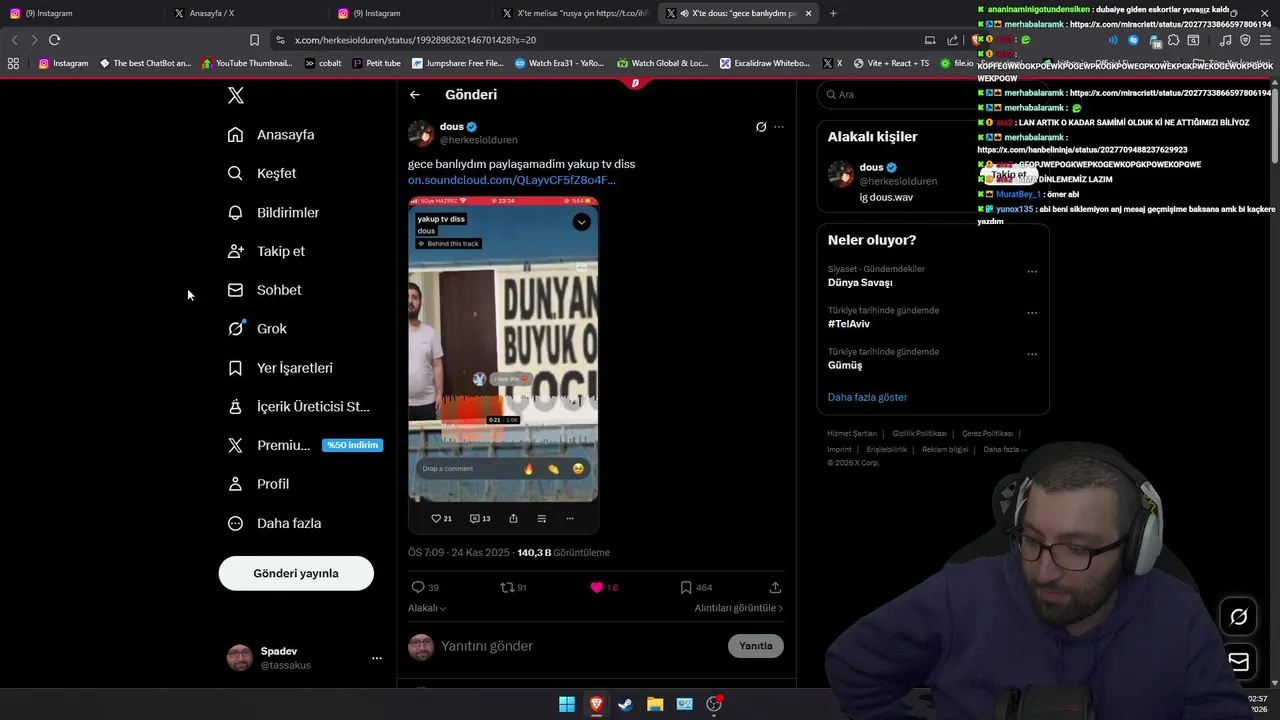Open SoundCloud comments count 13
The image size is (1280, 720).
480,518
